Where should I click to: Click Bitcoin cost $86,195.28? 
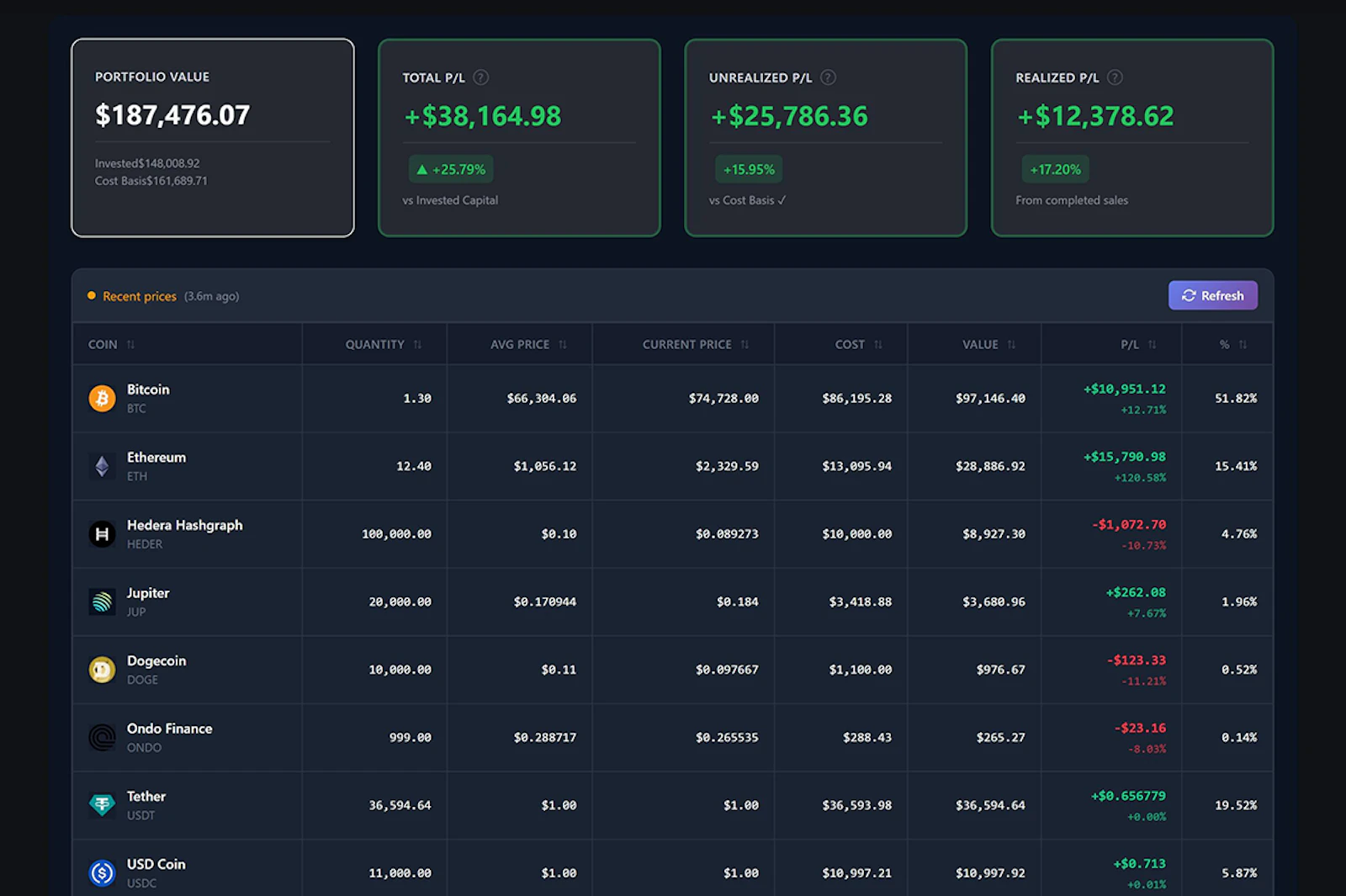pyautogui.click(x=857, y=399)
